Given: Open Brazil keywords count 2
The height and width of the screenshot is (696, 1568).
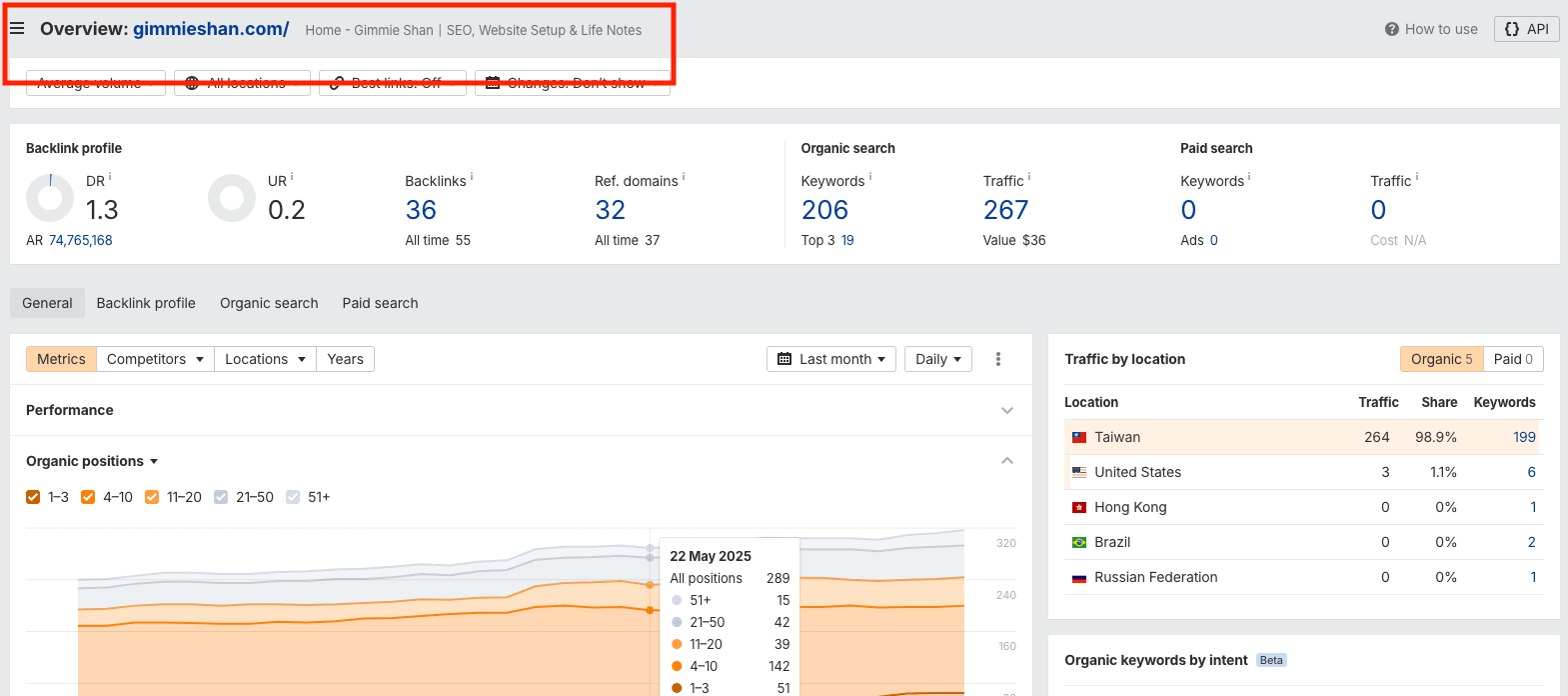Looking at the screenshot, I should tap(1531, 542).
